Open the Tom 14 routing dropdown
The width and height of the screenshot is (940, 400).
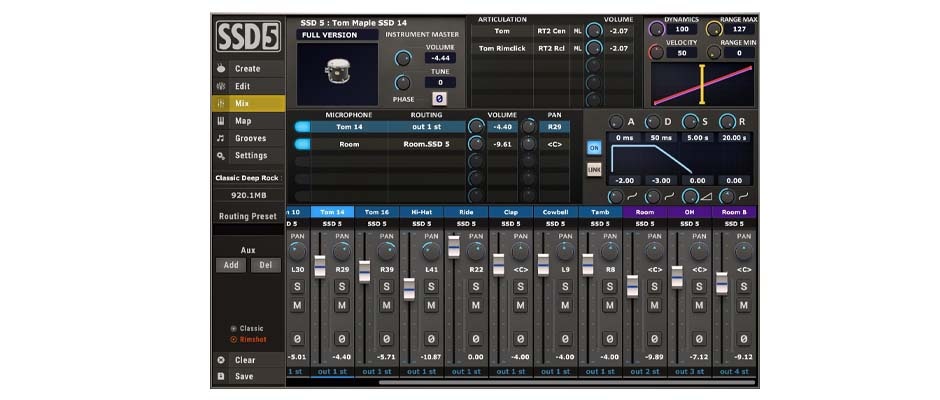[x=426, y=127]
